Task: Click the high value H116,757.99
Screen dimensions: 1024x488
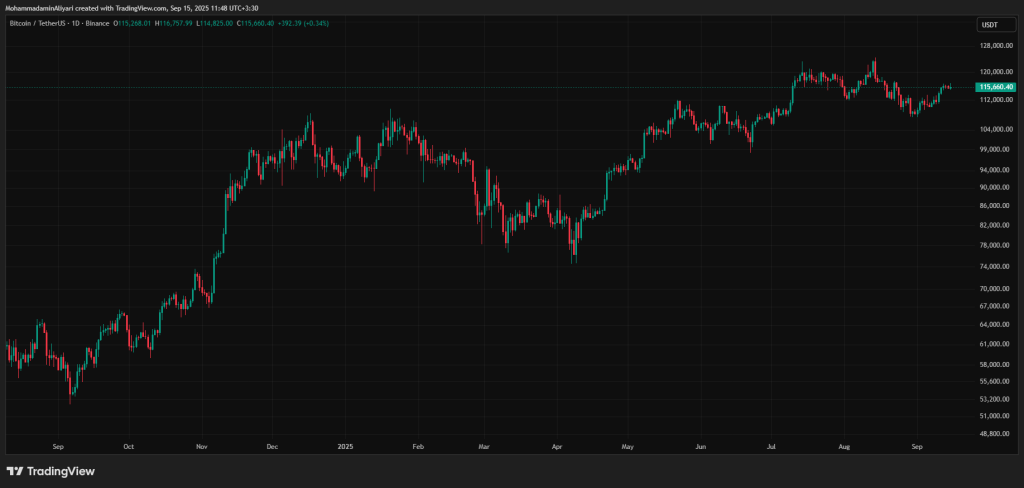Action: pos(174,24)
